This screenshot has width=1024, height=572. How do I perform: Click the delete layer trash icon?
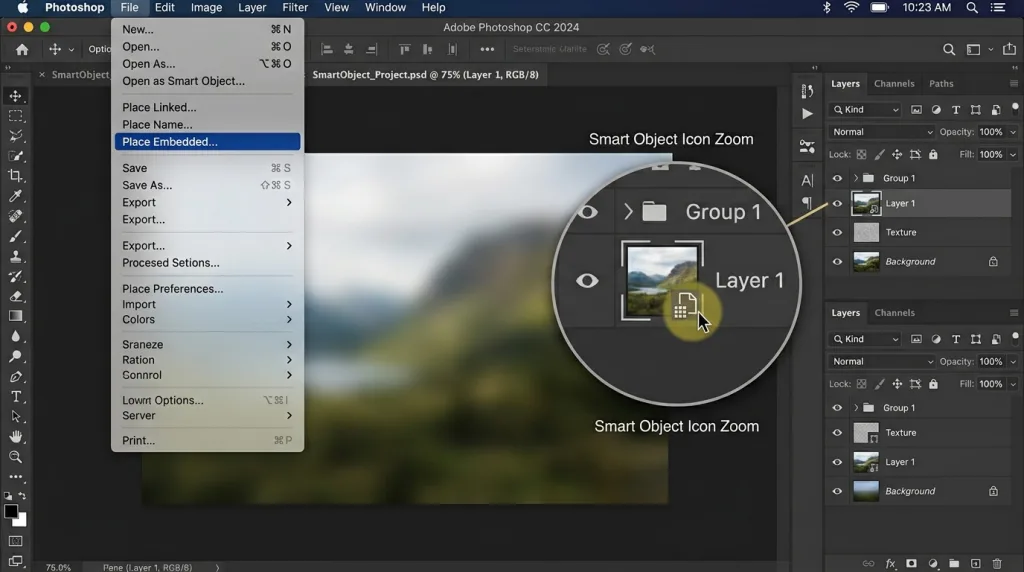click(997, 564)
